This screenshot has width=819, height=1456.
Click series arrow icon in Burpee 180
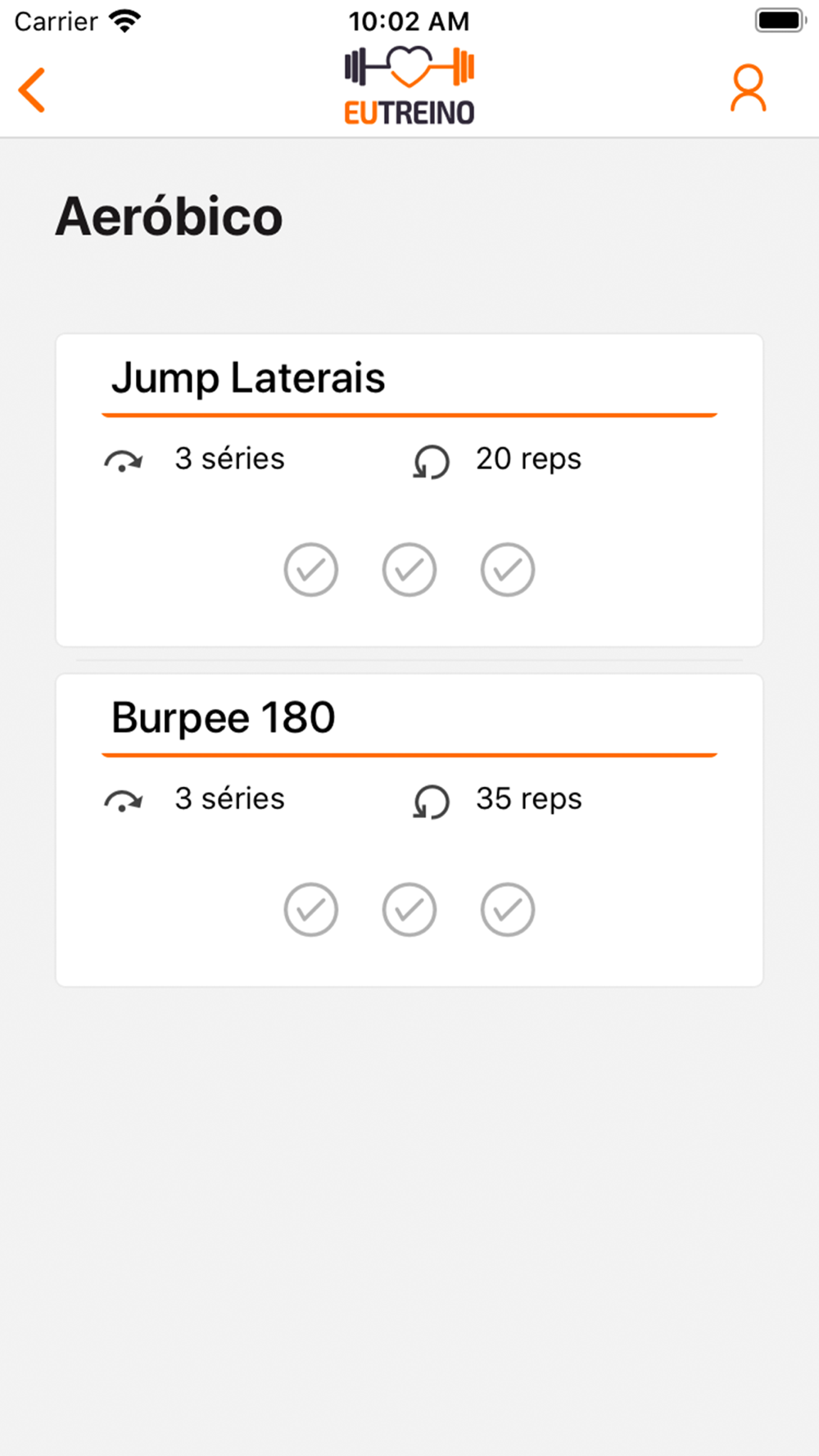(x=124, y=802)
